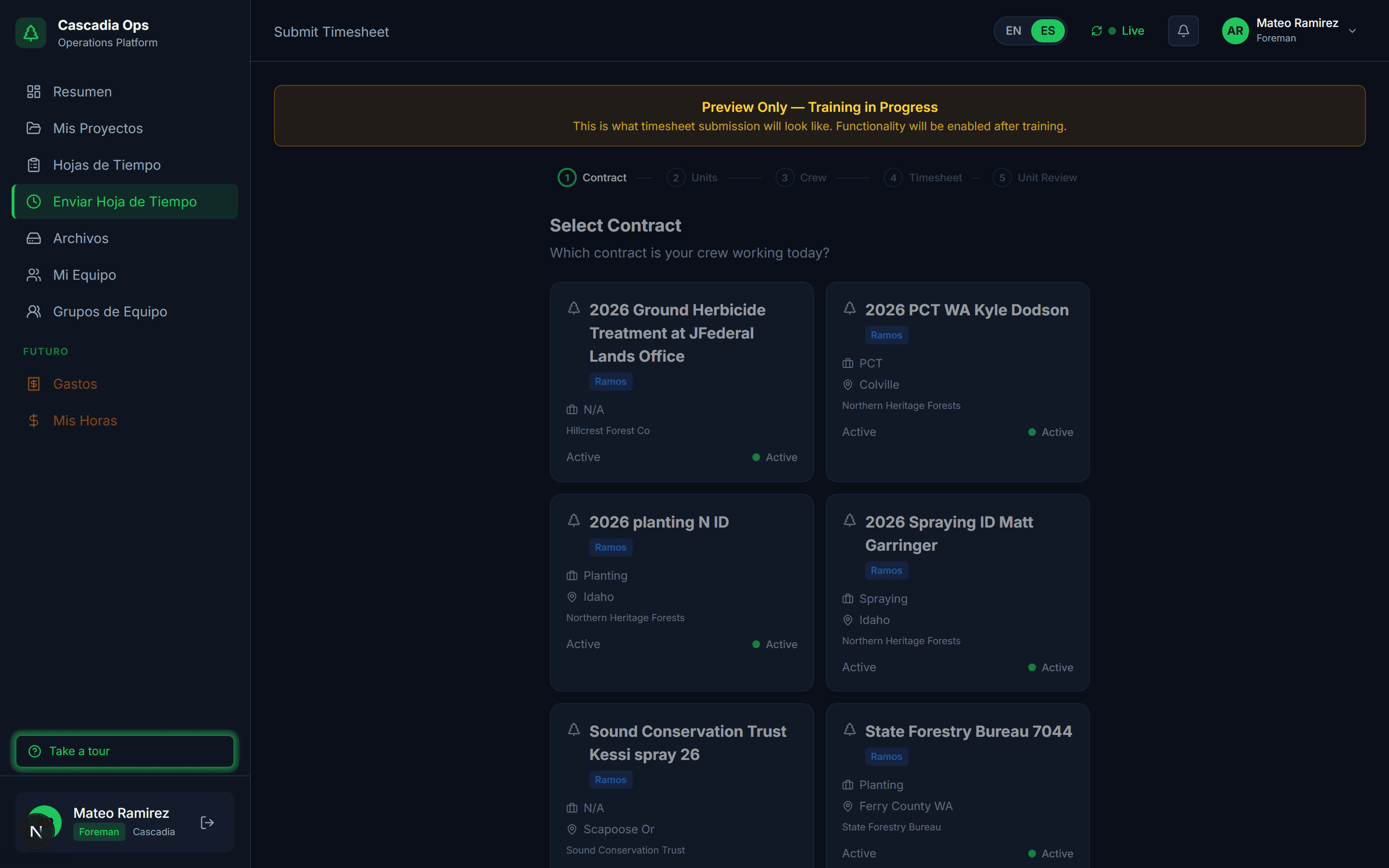Click the briefcase icon beside PCT
Screen dimensions: 1389x868
pos(848,364)
